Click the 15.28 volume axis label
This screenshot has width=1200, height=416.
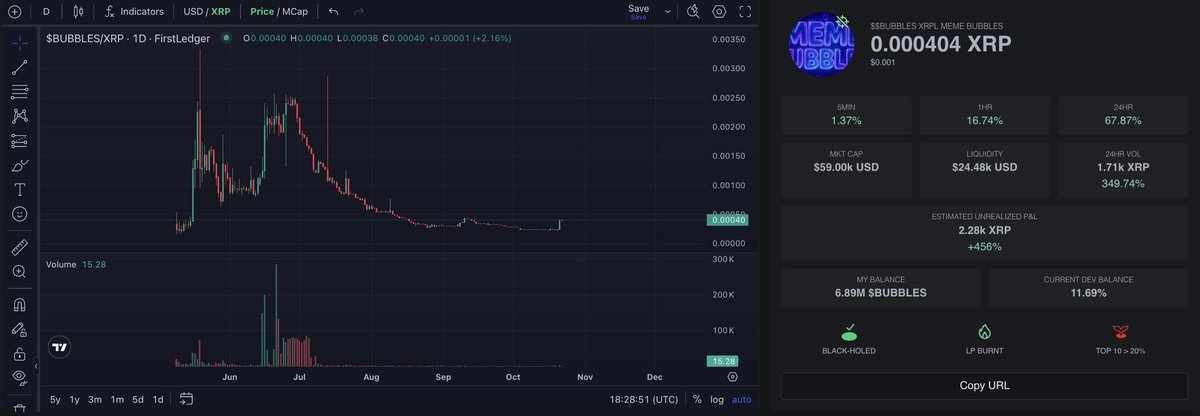point(722,360)
